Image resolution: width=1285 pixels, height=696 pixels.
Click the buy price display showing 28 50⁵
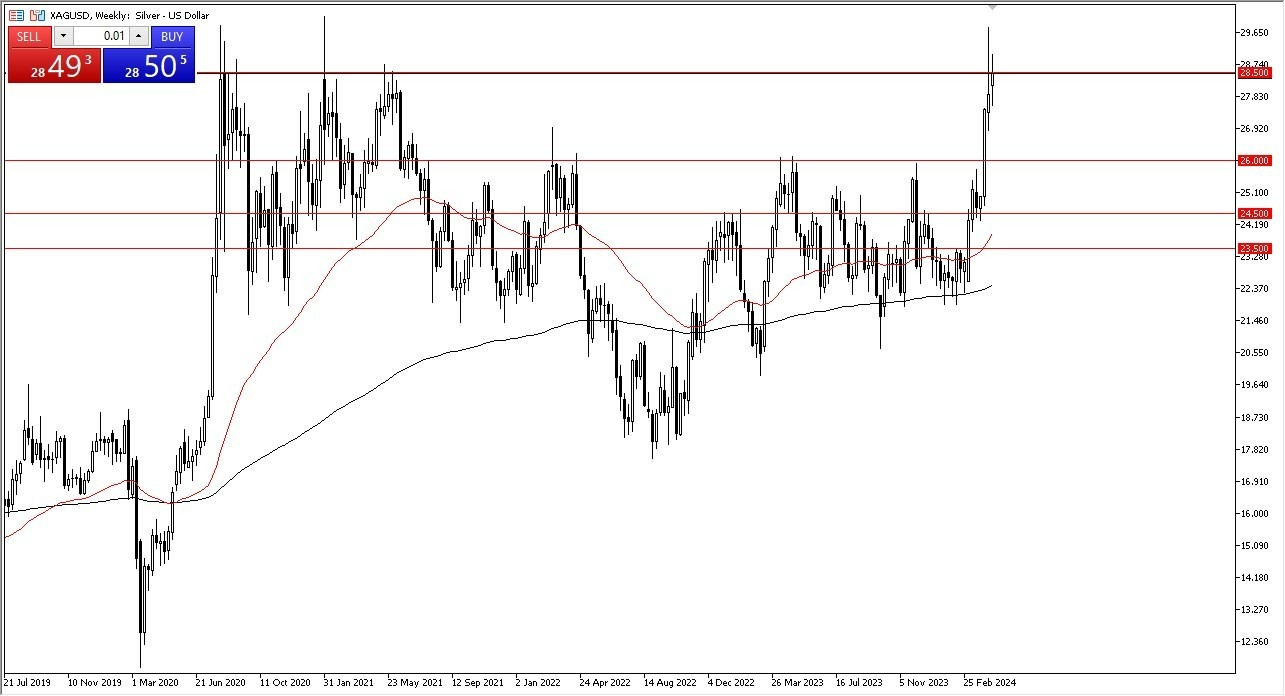pyautogui.click(x=150, y=70)
